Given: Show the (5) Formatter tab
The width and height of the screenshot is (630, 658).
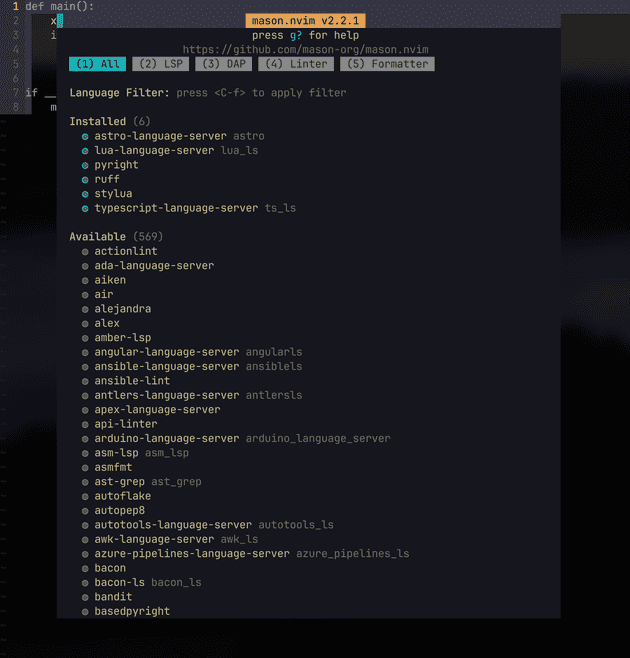Looking at the screenshot, I should pyautogui.click(x=387, y=64).
